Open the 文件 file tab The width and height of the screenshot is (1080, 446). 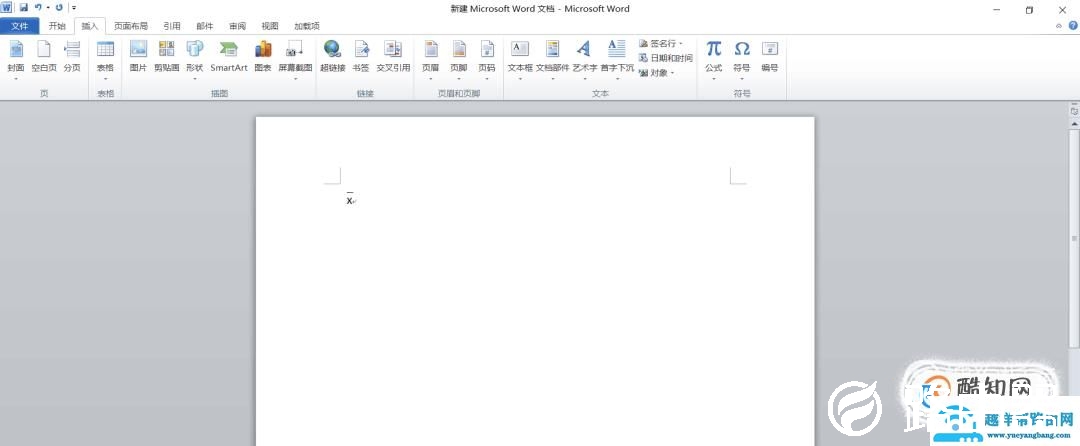point(19,26)
